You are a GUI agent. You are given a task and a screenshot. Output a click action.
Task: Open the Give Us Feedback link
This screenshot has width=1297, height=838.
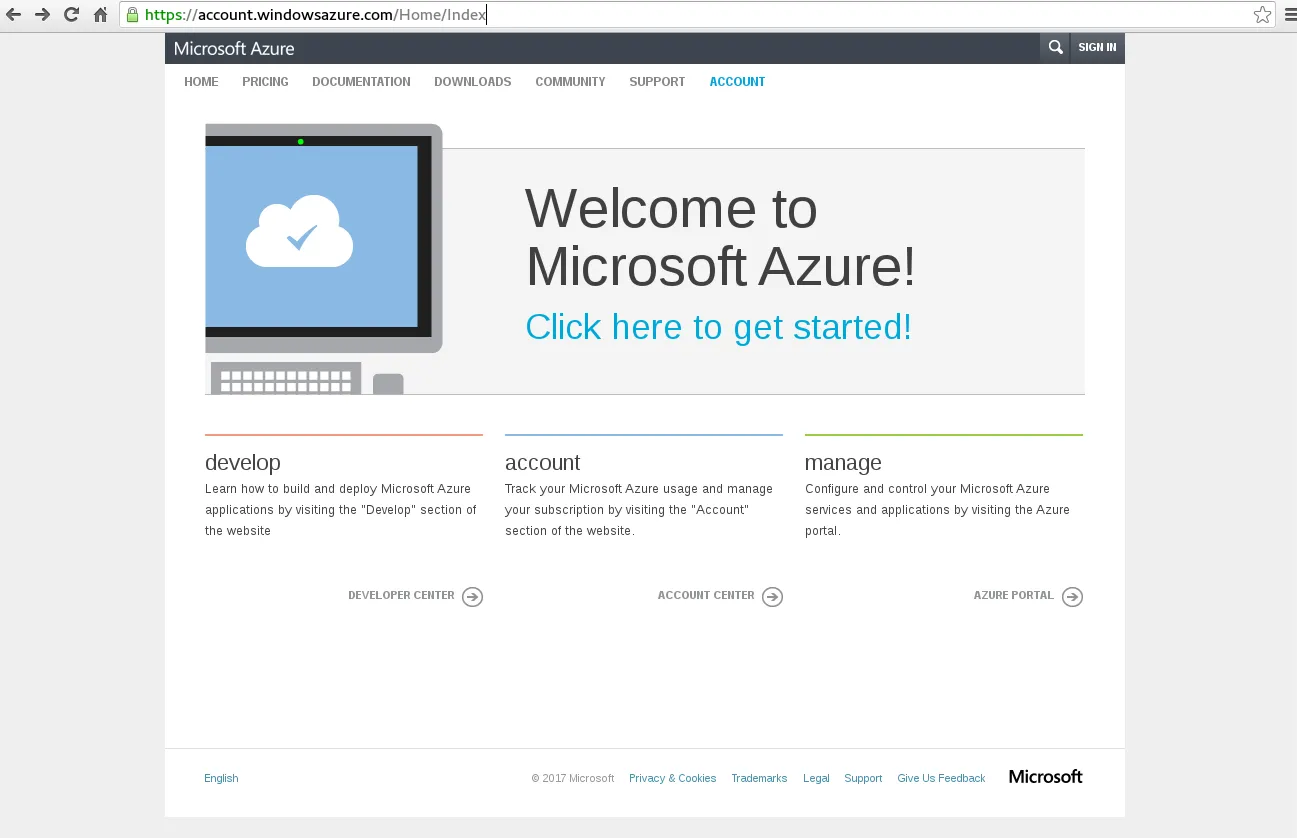pos(941,778)
